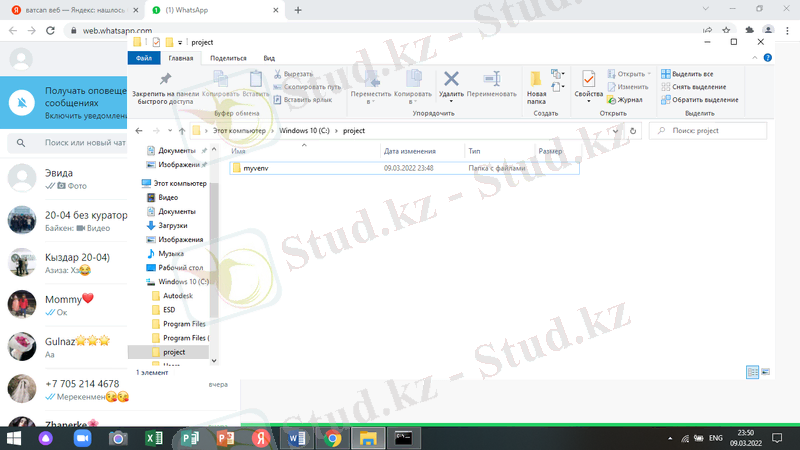
Task: Refresh the project folder view
Action: (x=633, y=131)
